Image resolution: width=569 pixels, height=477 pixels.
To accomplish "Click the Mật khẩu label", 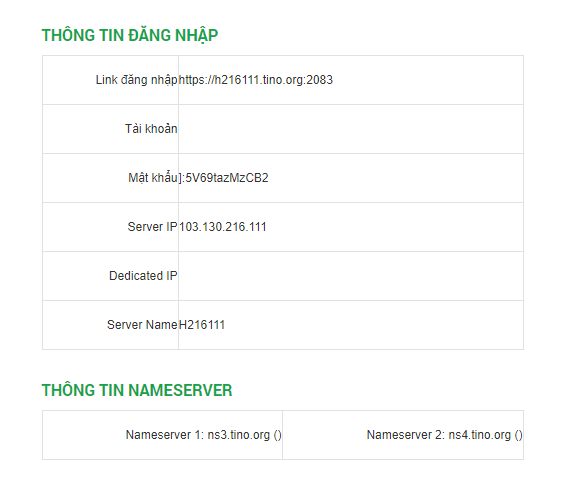I will pos(153,178).
